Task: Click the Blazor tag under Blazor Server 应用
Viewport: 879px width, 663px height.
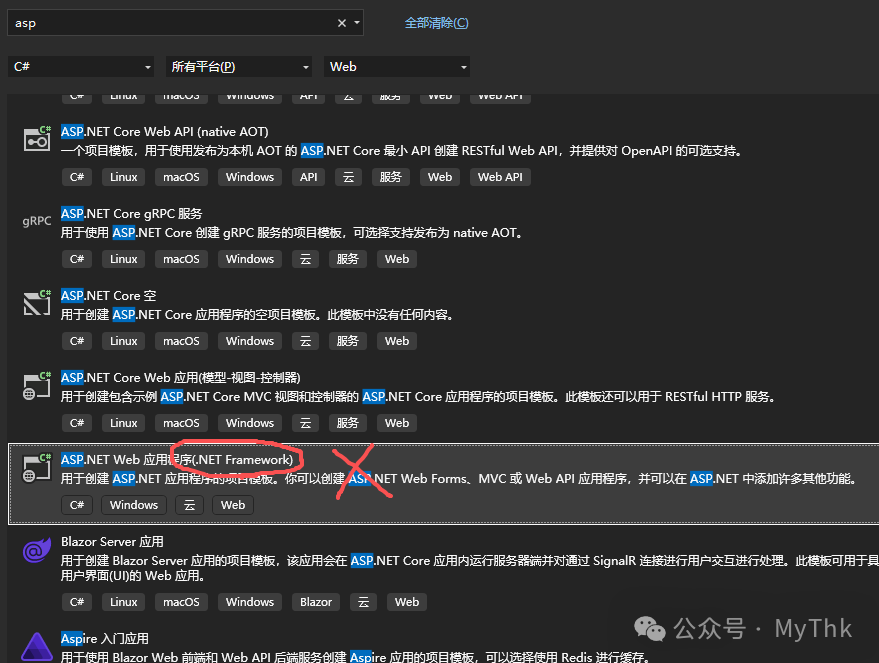Action: click(316, 602)
